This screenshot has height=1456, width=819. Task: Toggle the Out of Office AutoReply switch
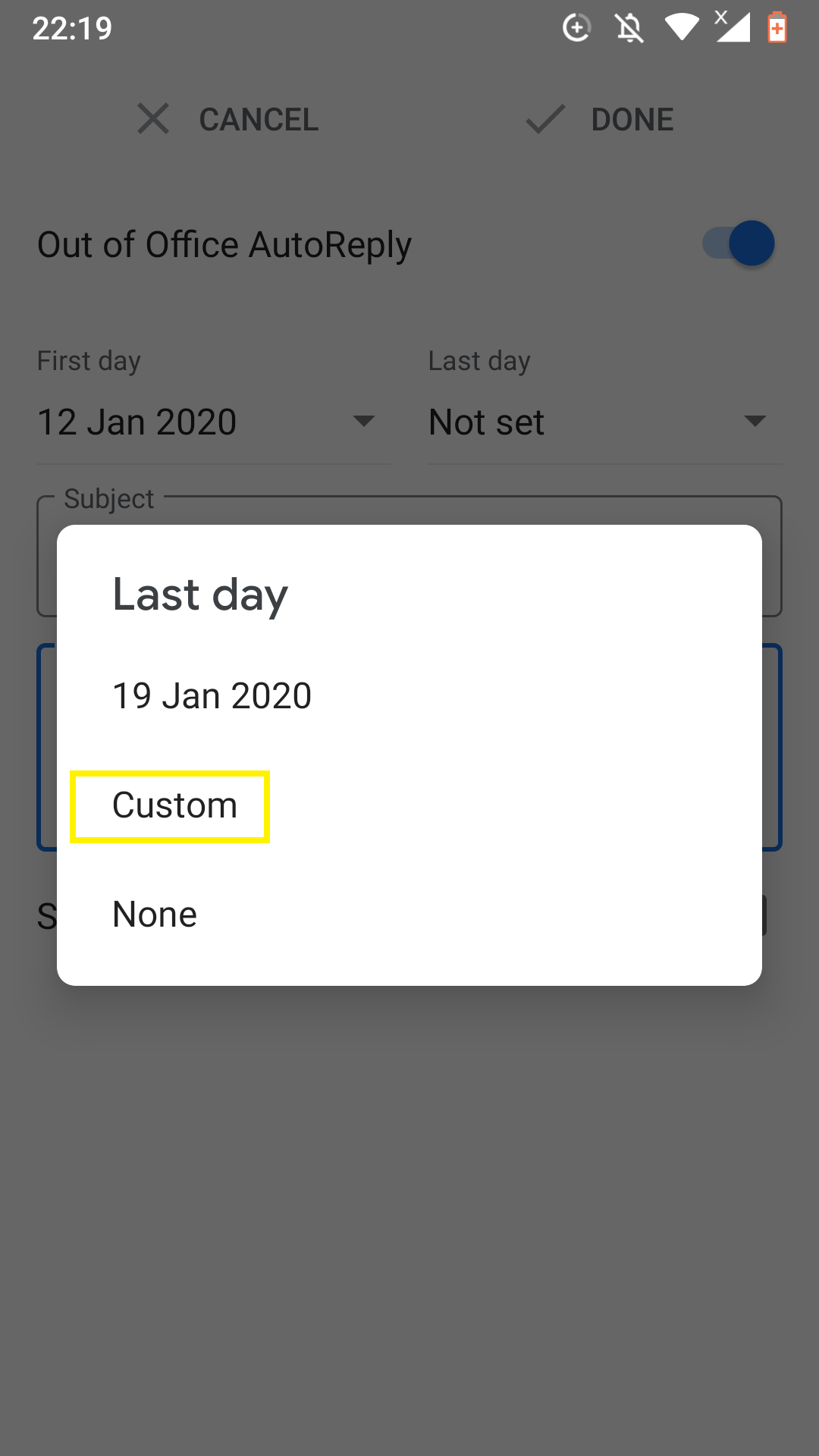coord(739,243)
